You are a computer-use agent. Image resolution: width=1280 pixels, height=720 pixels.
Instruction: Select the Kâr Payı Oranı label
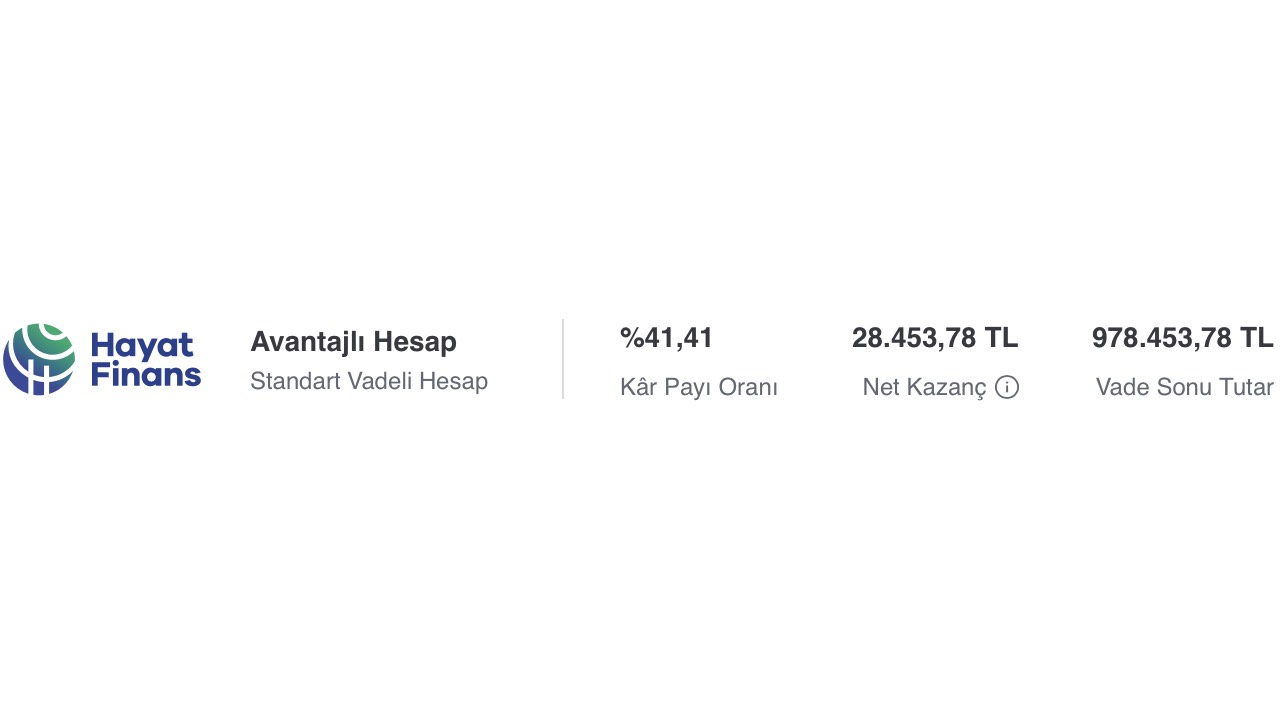[x=699, y=387]
